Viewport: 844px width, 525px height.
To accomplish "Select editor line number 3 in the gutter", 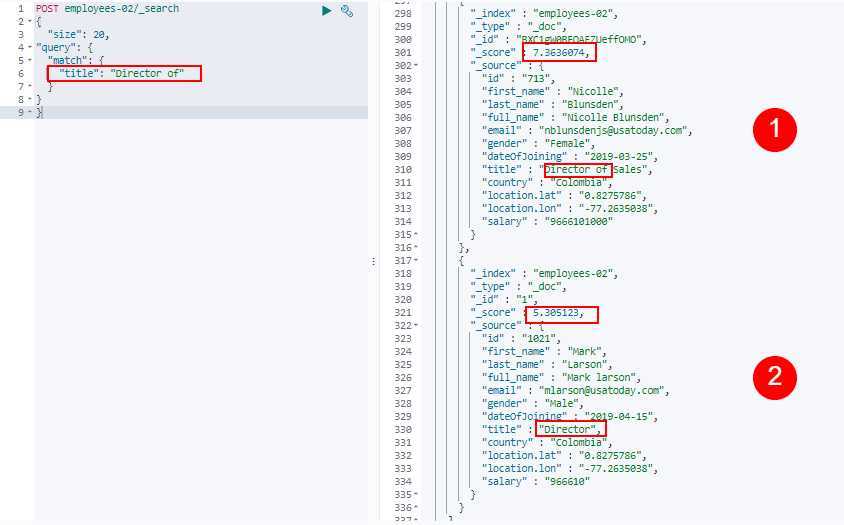I will pos(21,34).
